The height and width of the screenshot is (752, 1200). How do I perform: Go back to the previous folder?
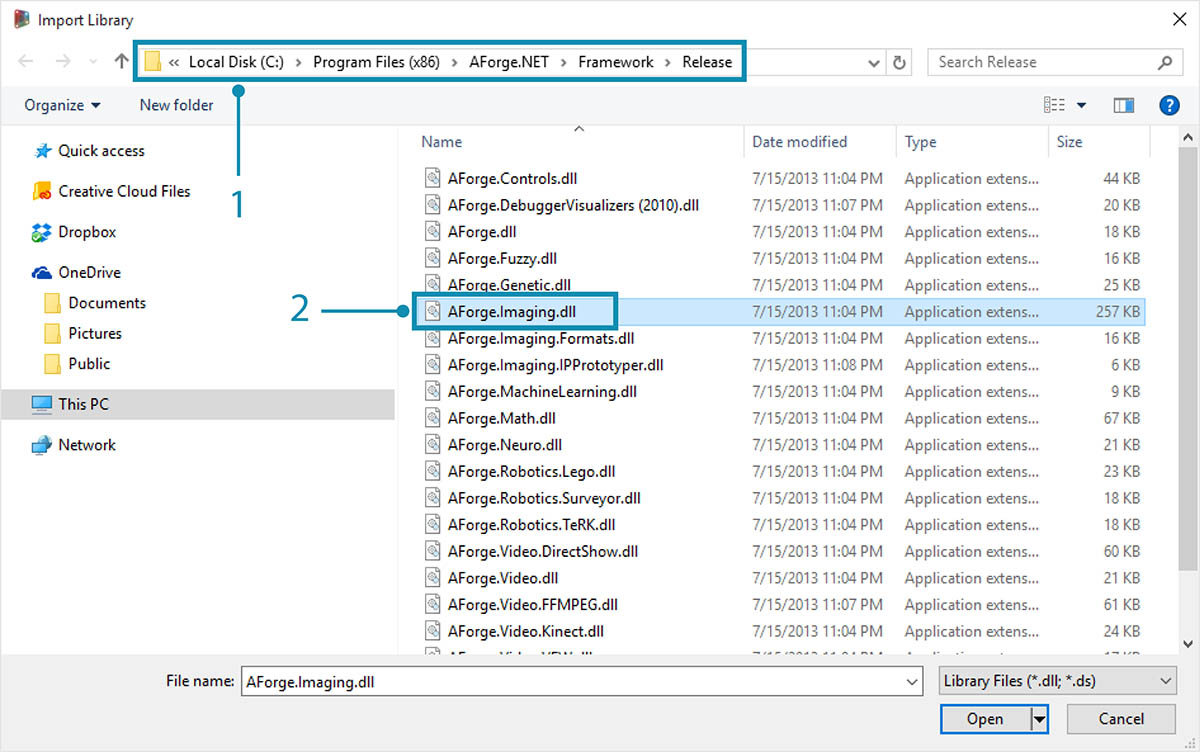pos(26,62)
